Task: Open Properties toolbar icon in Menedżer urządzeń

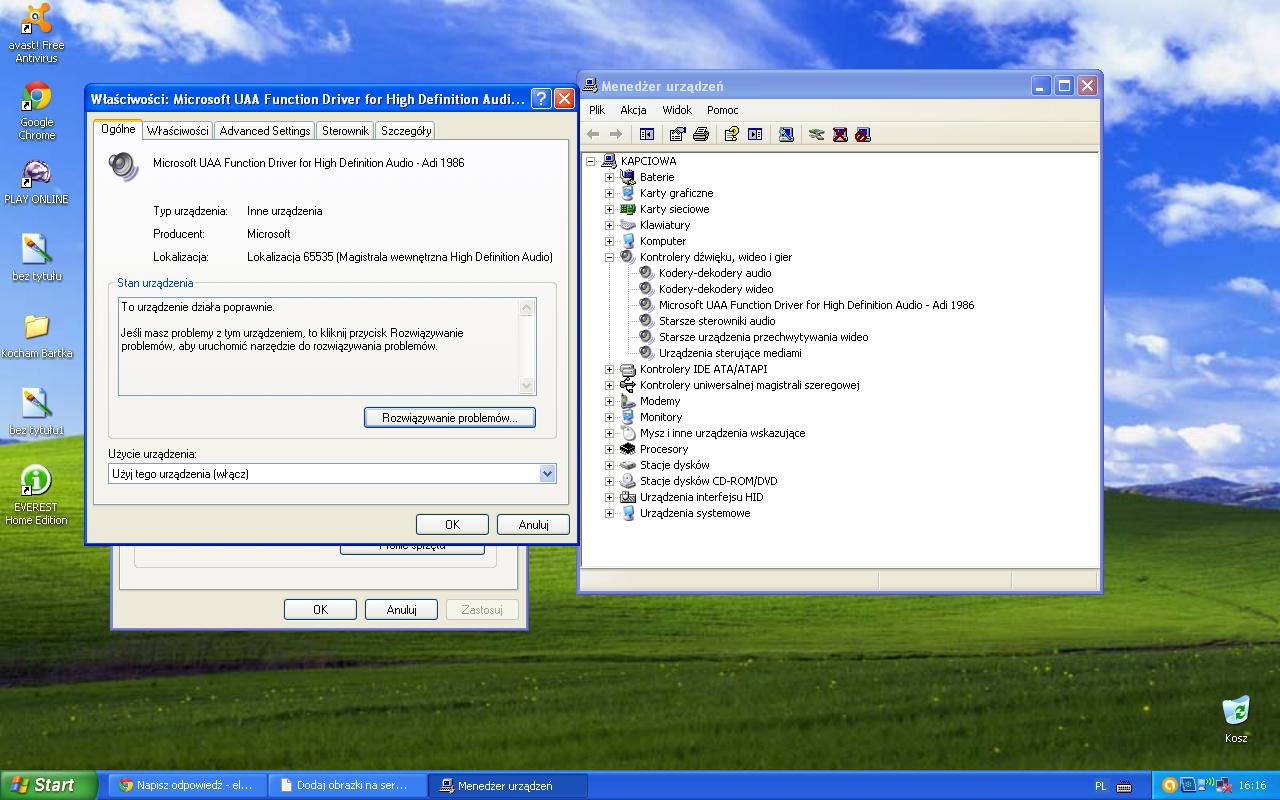Action: pos(677,134)
